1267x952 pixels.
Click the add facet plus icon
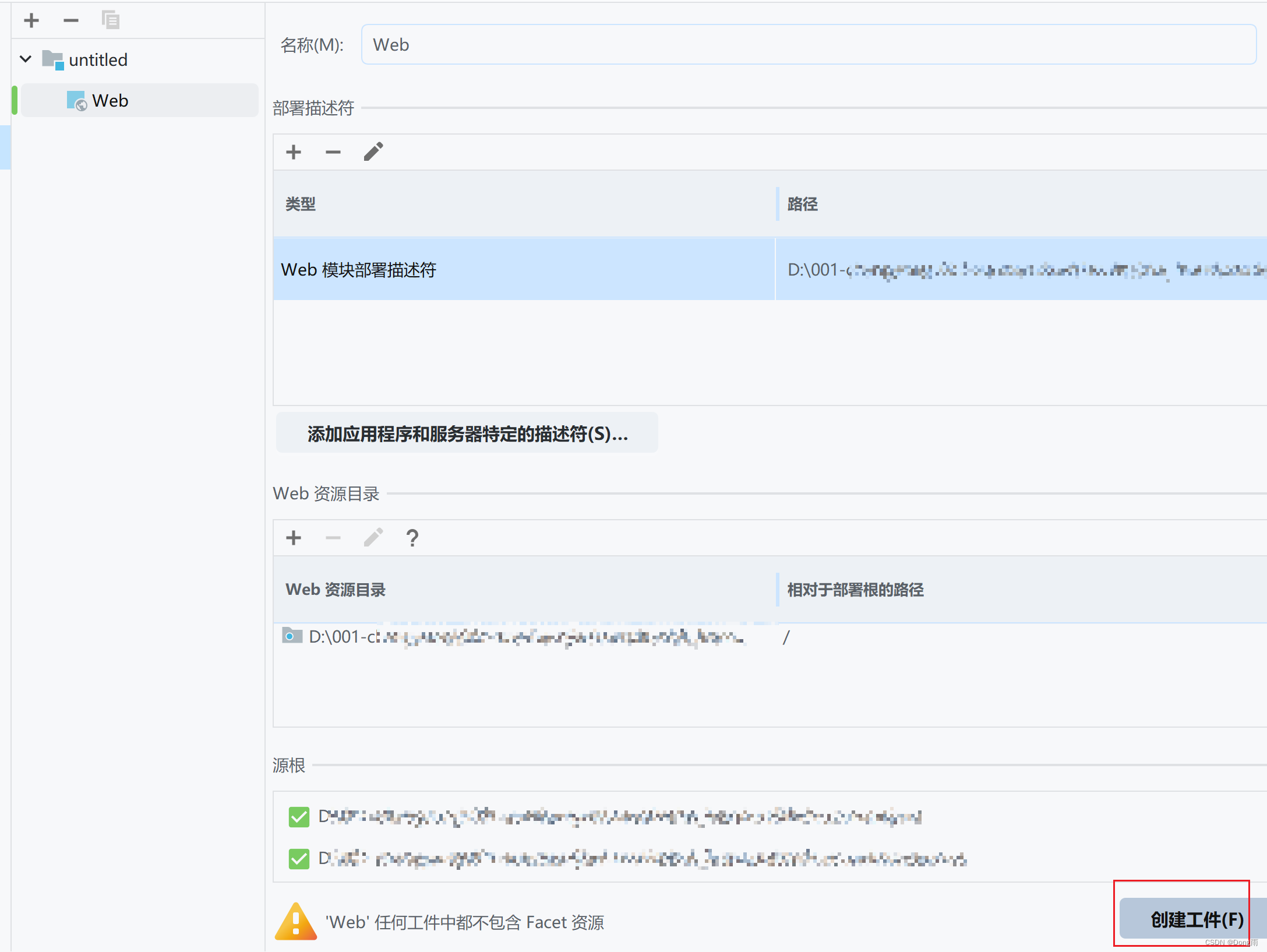coord(31,20)
